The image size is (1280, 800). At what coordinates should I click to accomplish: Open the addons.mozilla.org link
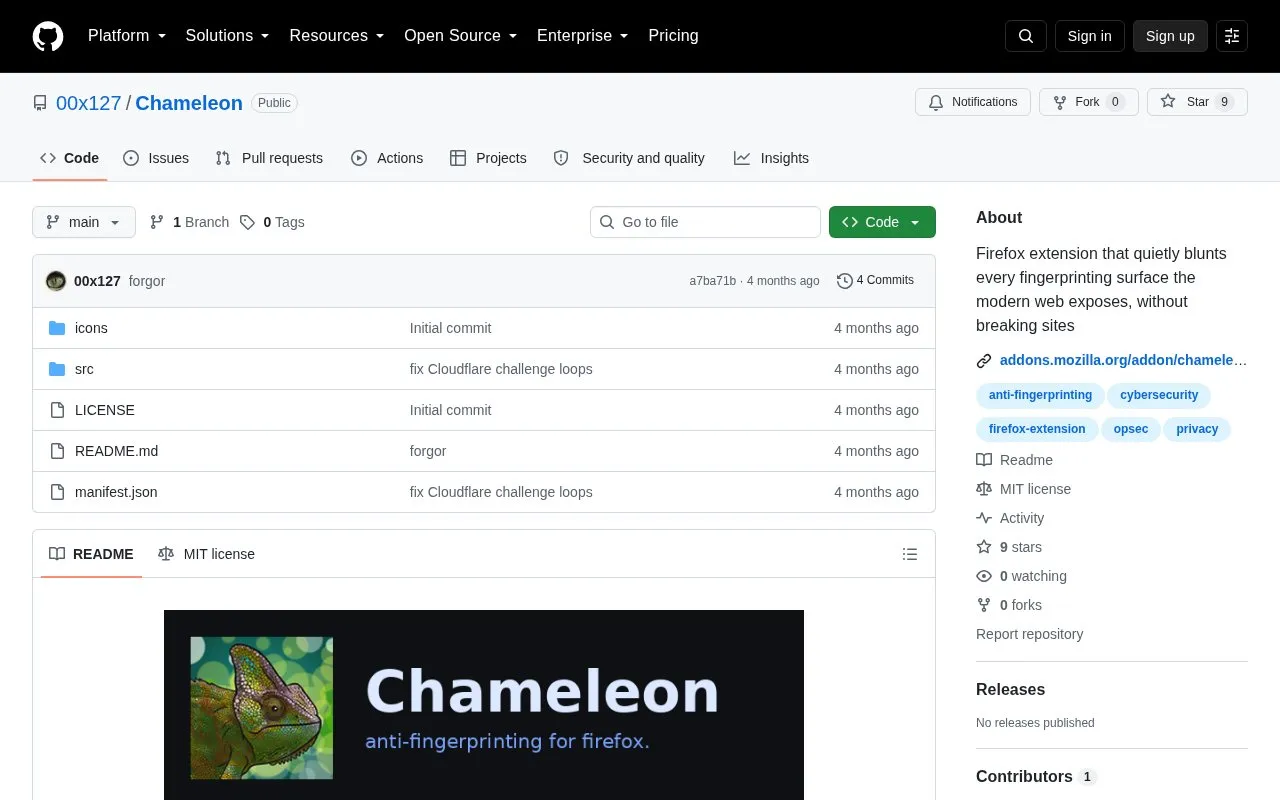pos(1124,361)
